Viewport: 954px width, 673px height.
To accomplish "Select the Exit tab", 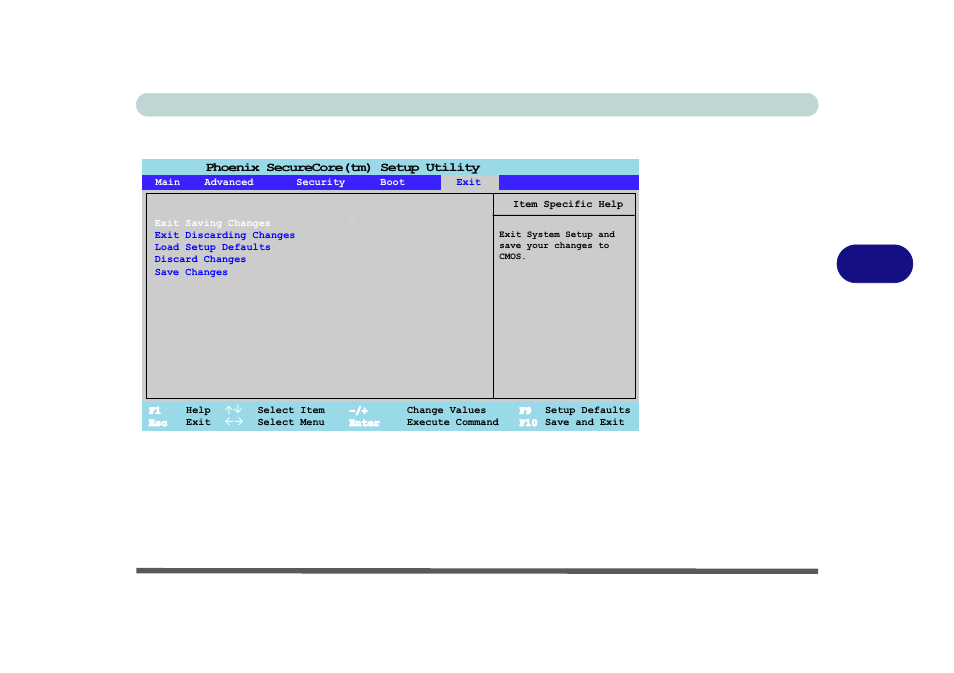I will 468,183.
